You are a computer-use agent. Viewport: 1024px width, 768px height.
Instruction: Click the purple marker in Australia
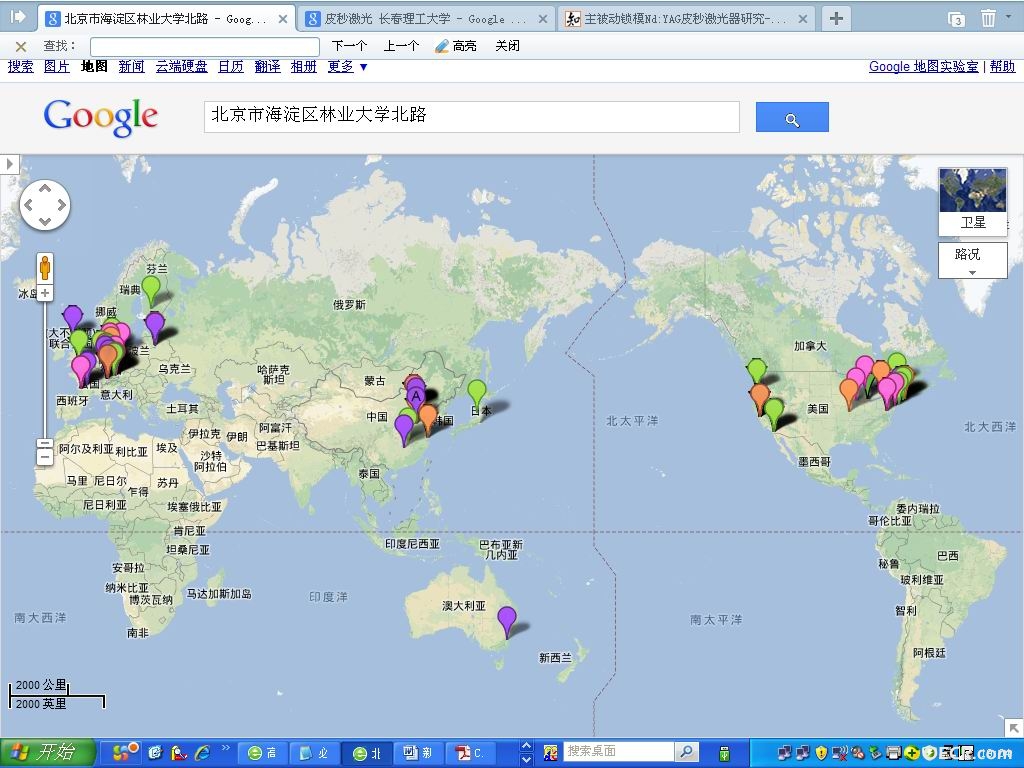[x=507, y=618]
